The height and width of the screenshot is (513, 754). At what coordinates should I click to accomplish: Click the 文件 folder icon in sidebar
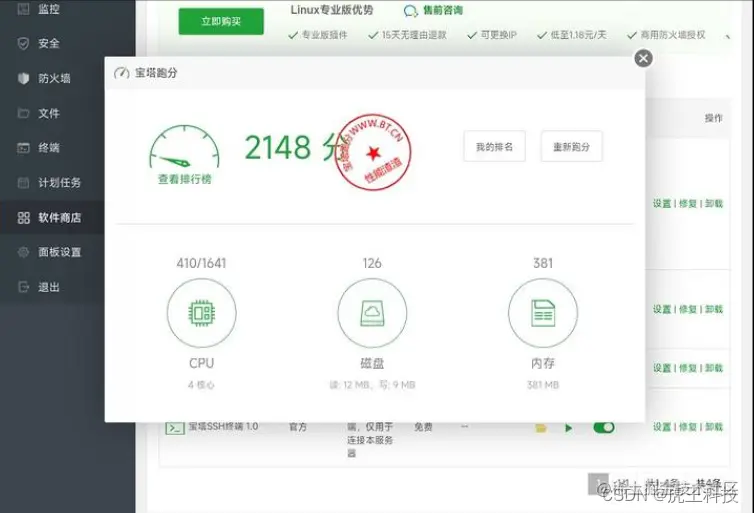[x=23, y=113]
